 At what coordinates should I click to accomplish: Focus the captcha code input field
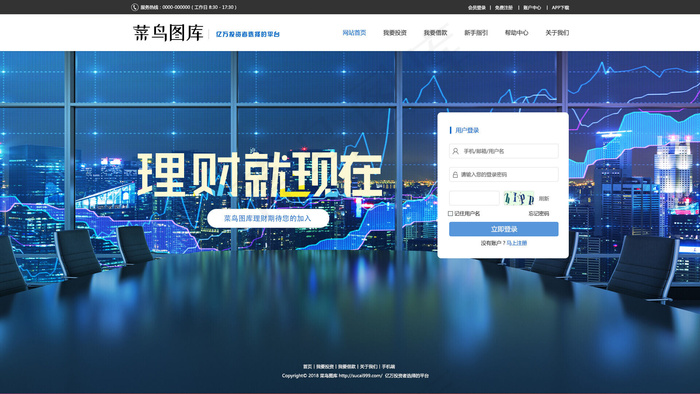click(474, 198)
